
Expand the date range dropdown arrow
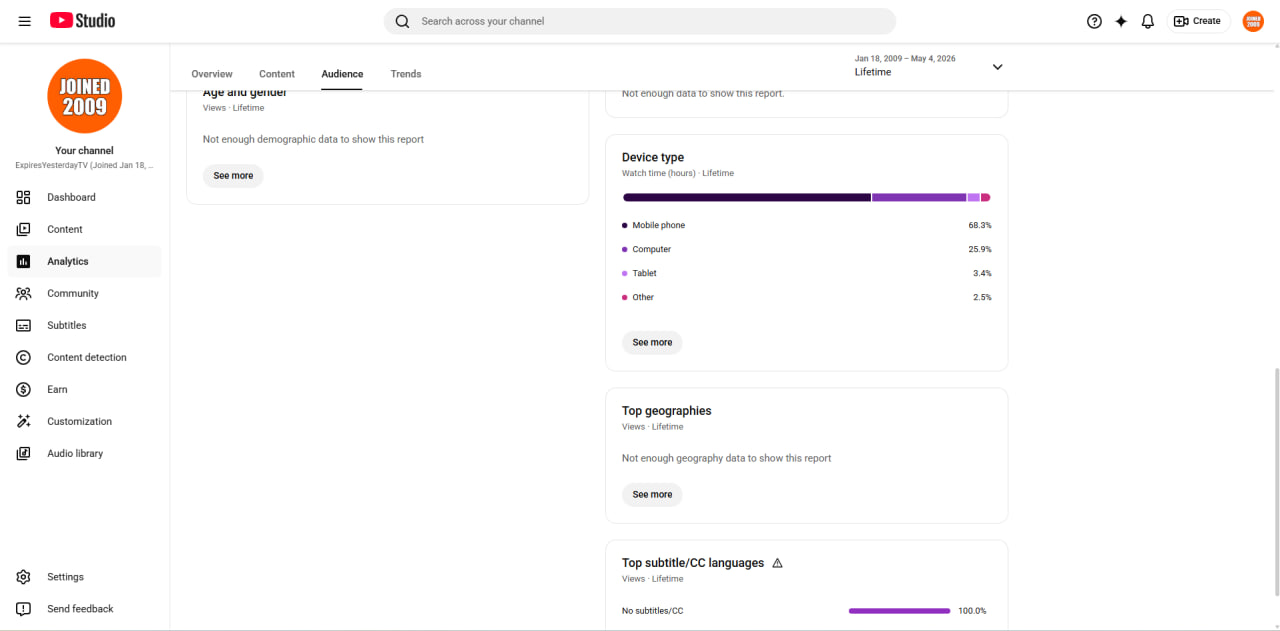(997, 67)
